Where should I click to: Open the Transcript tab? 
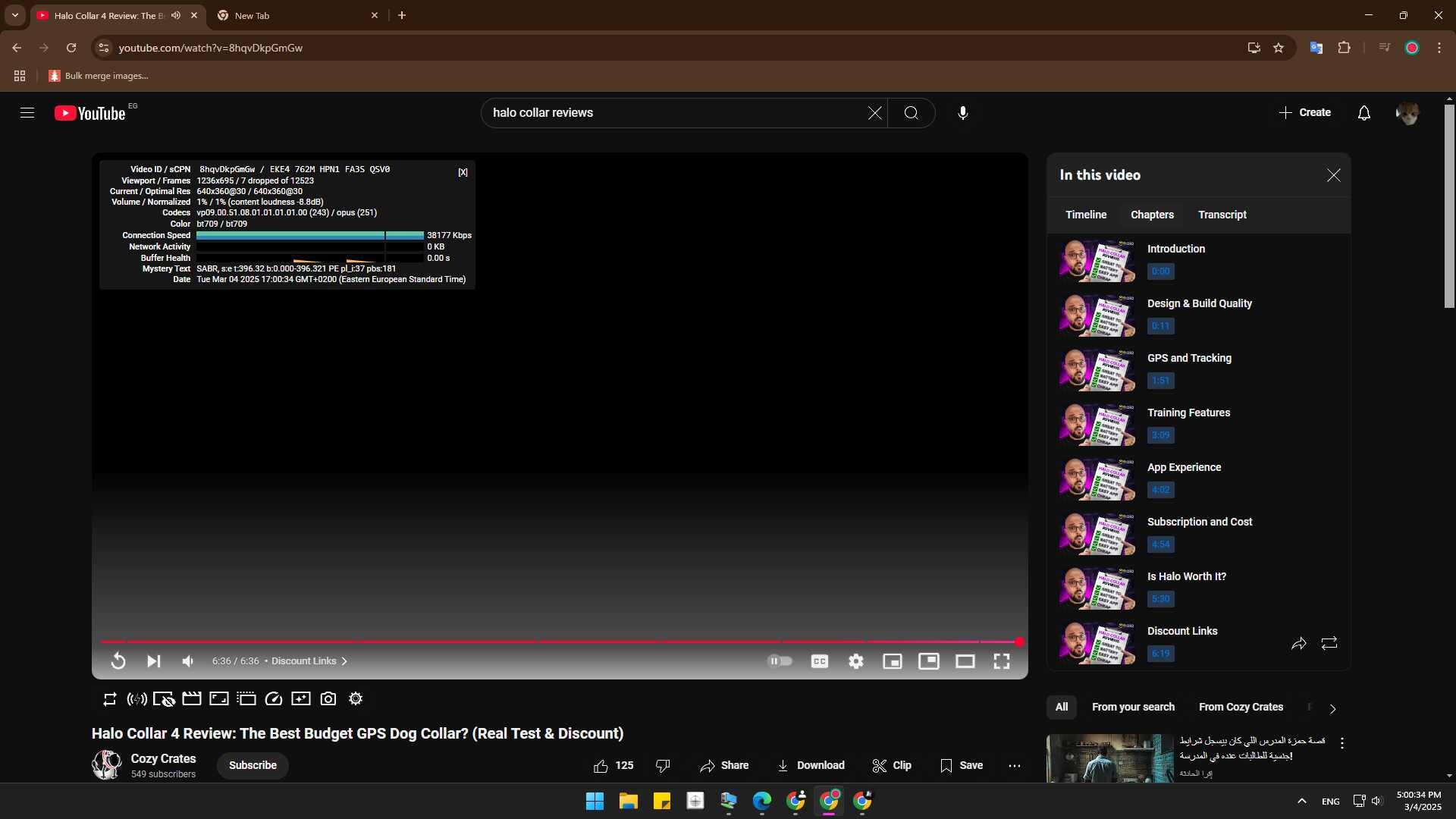(1222, 215)
